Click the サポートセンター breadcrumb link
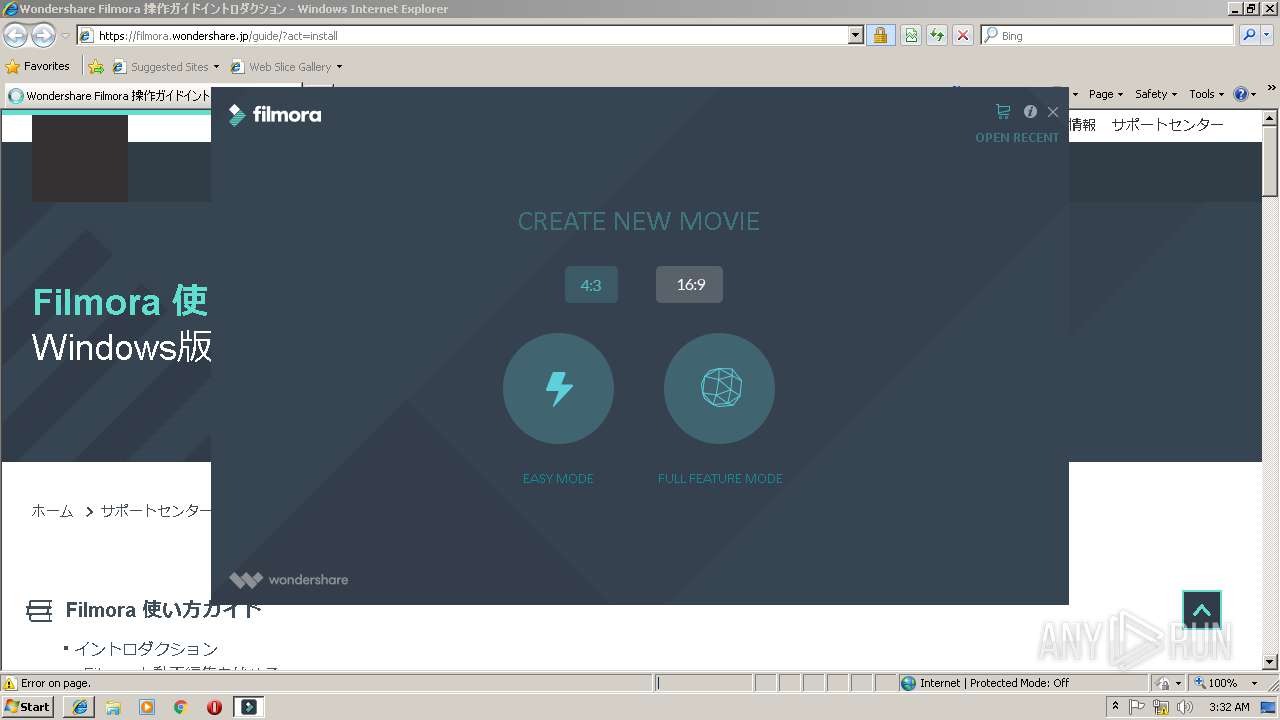Screen dimensions: 1280x720 (x=157, y=511)
